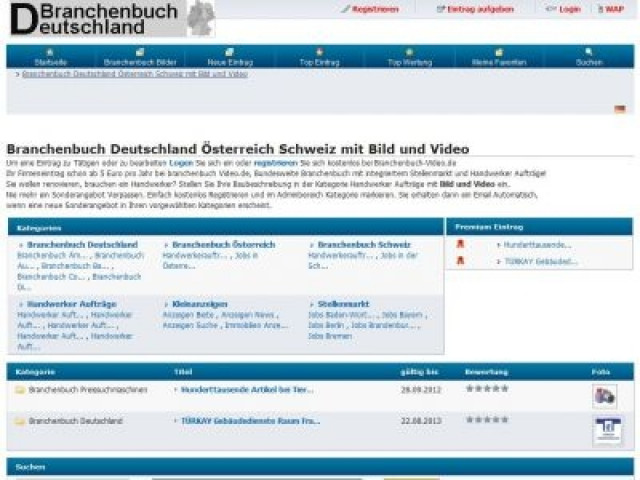
Task: Click the Neue Eintrag icon
Action: point(230,52)
